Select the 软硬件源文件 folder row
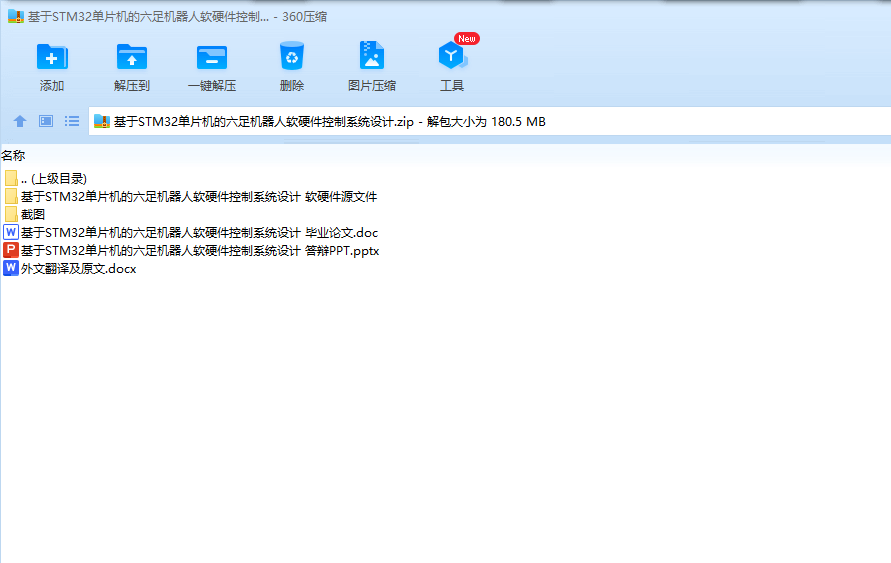This screenshot has height=563, width=891. coord(190,197)
